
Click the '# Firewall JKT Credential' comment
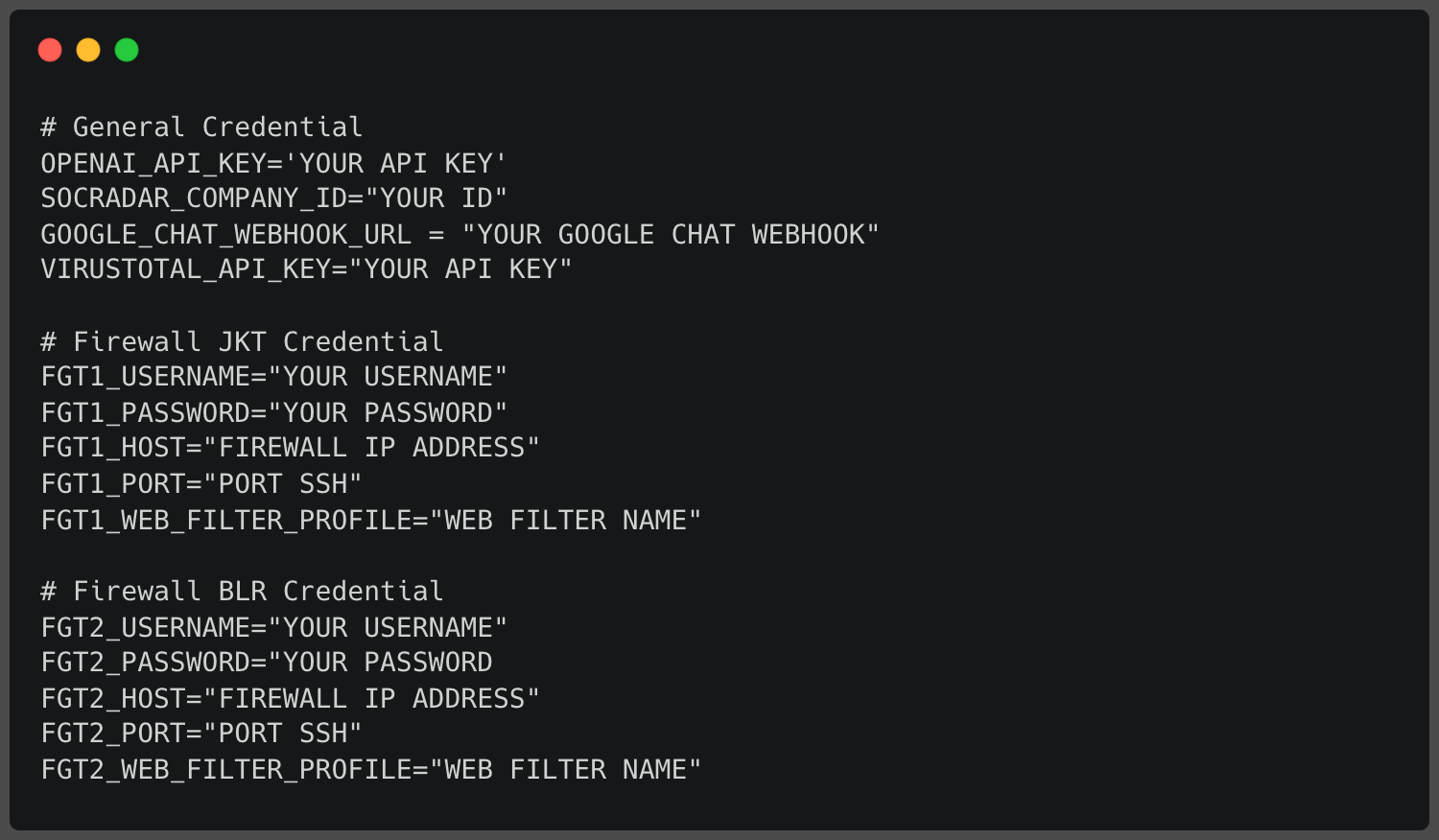tap(242, 342)
